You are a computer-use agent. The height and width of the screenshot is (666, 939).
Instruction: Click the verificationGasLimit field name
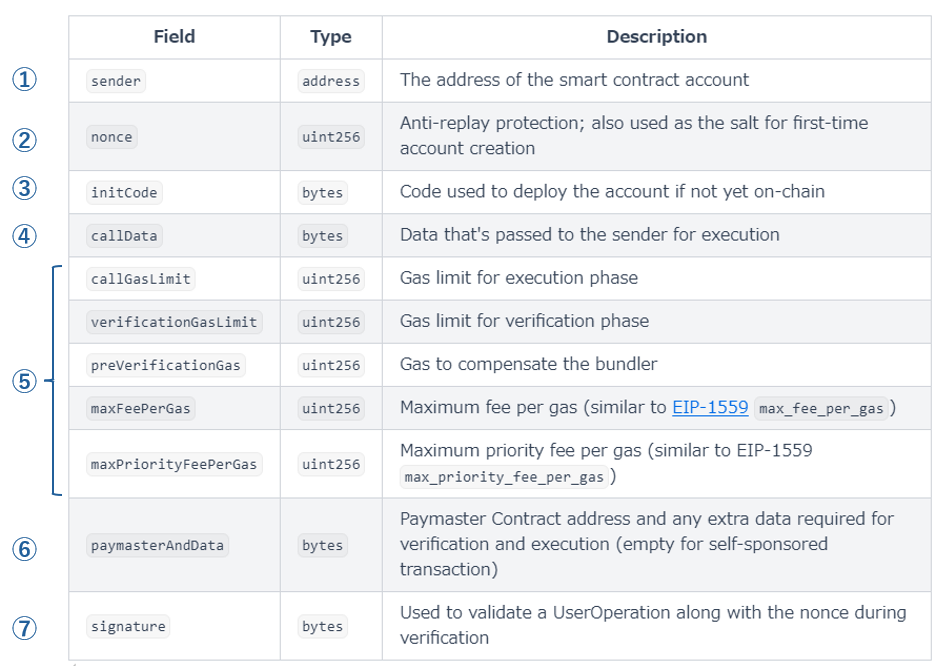tap(174, 322)
